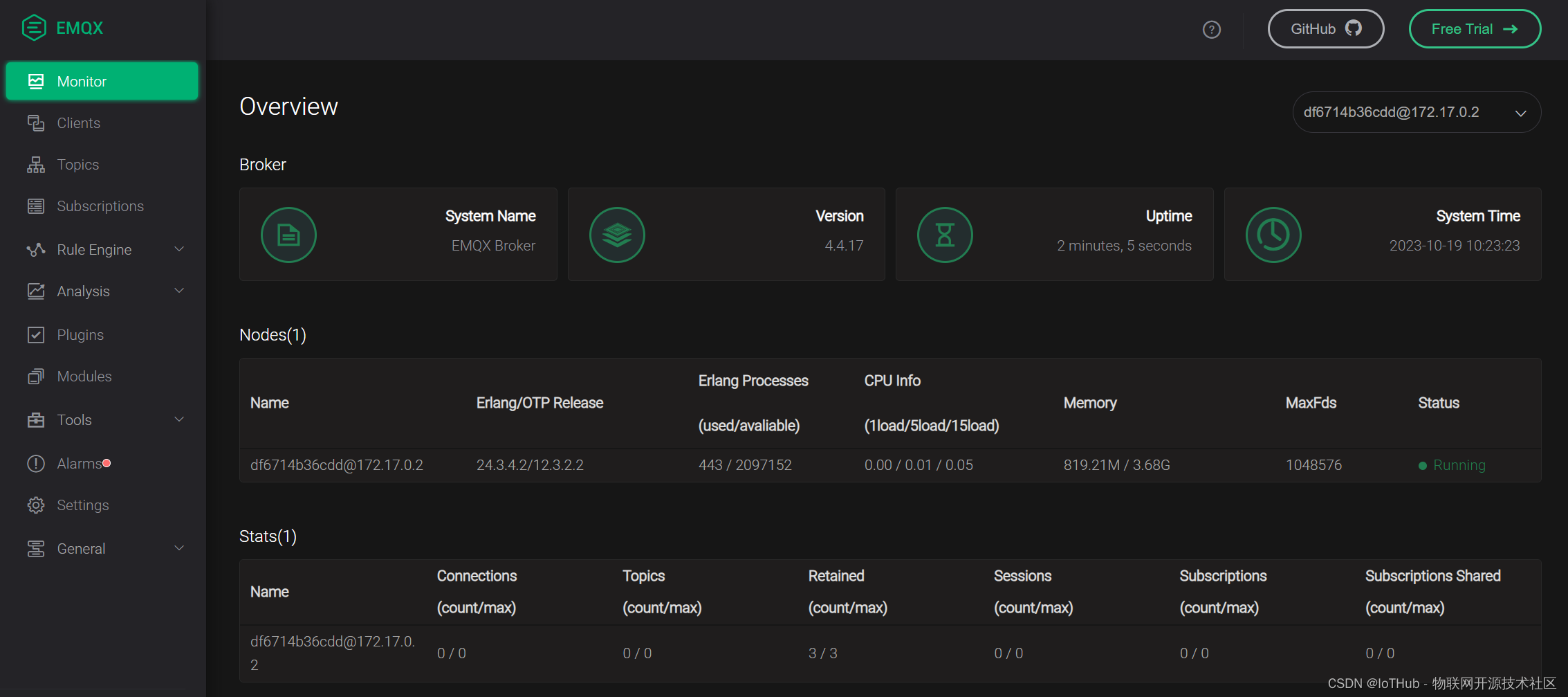Viewport: 1568px width, 697px height.
Task: Open Settings menu item
Action: 102,505
